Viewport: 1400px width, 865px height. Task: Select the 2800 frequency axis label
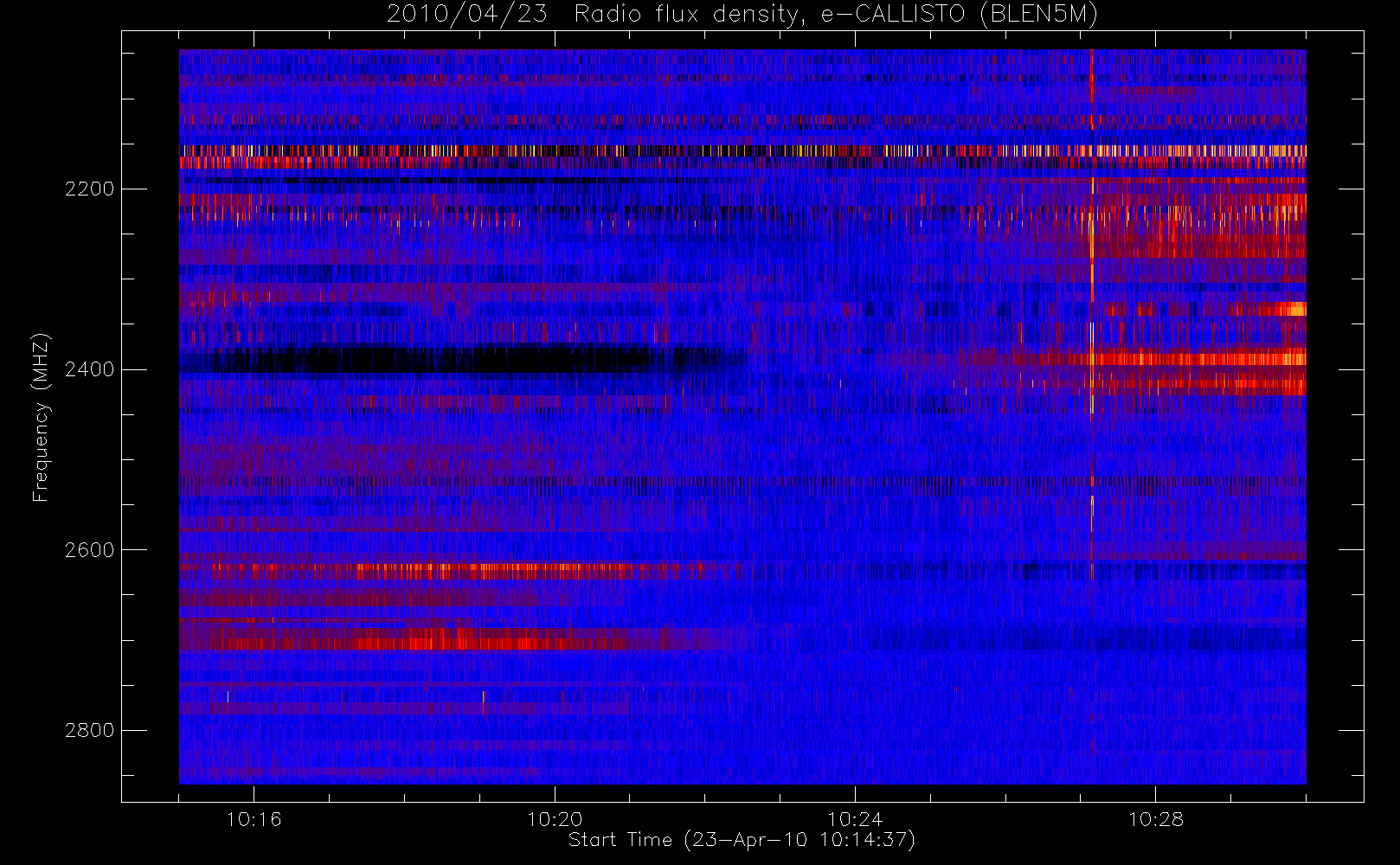pos(89,731)
